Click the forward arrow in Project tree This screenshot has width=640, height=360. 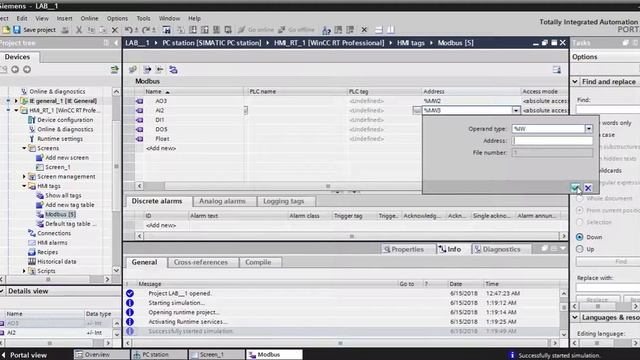[27, 69]
